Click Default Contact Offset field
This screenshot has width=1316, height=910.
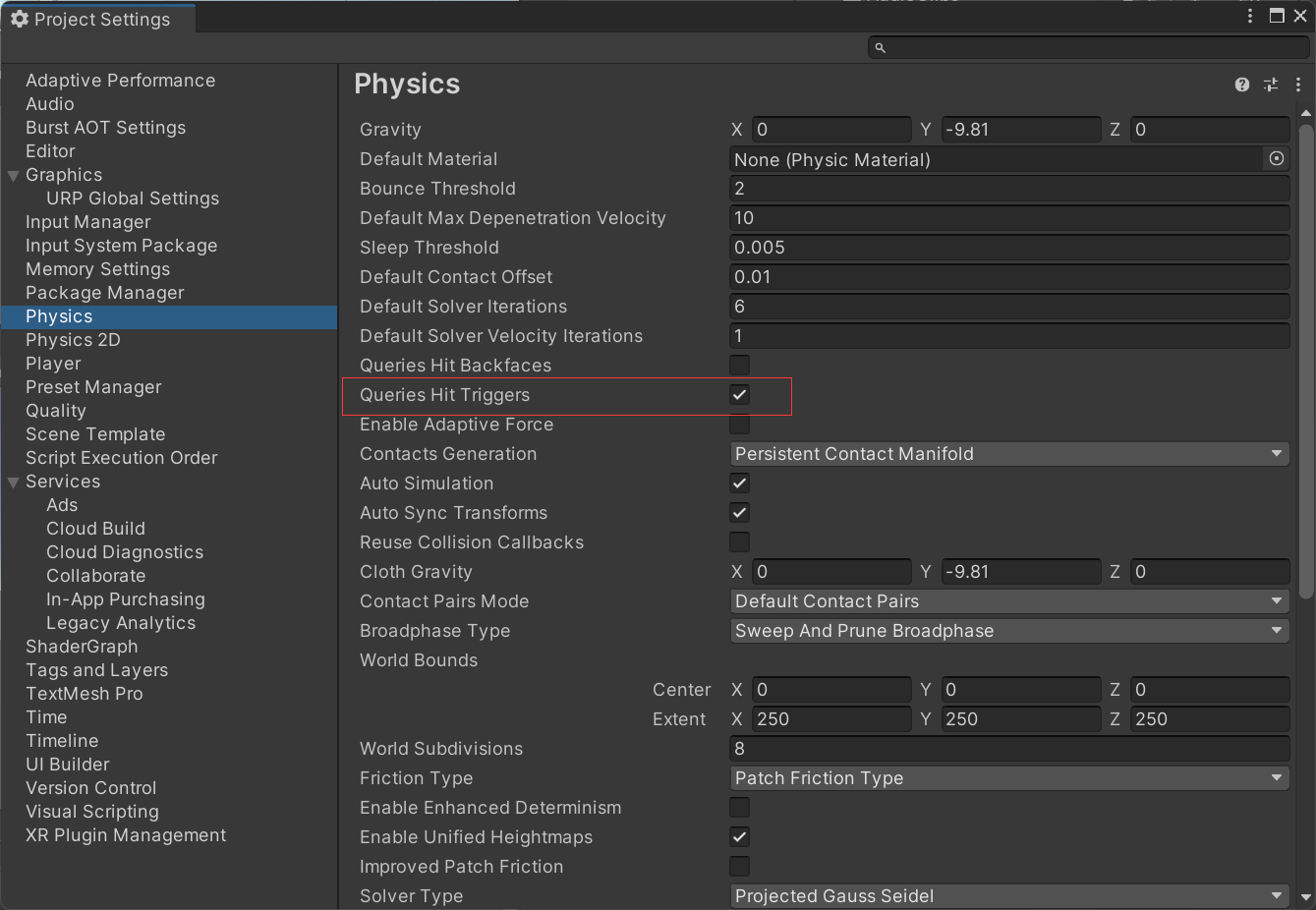1009,276
